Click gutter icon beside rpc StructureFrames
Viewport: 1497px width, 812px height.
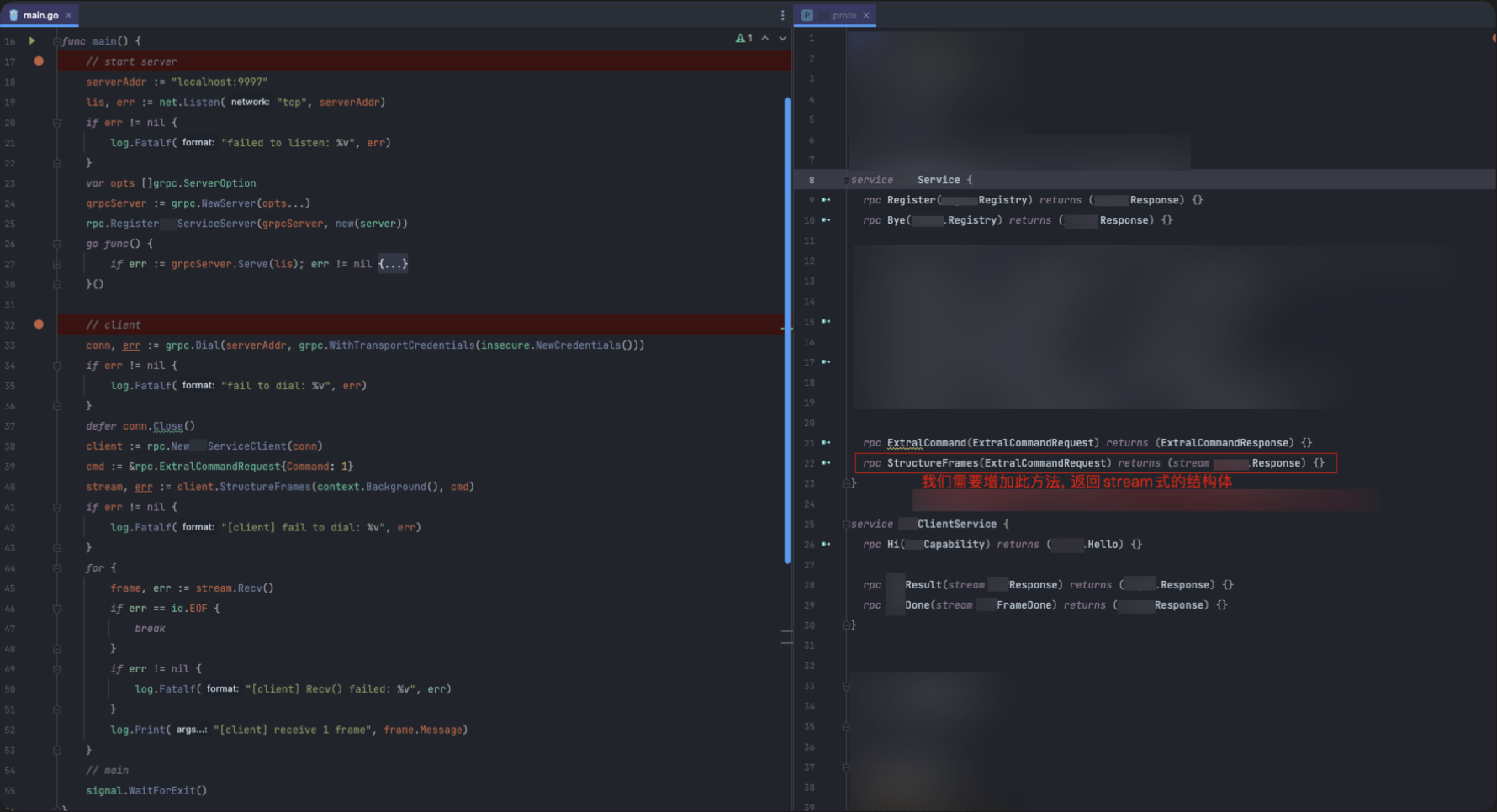click(x=826, y=462)
